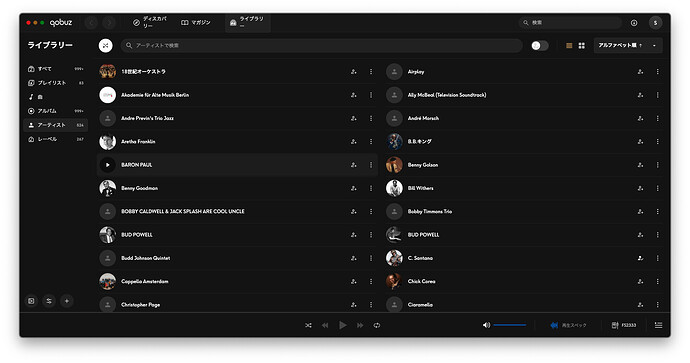Click the qobuz logo
Image resolution: width=690 pixels, height=363 pixels.
point(61,22)
